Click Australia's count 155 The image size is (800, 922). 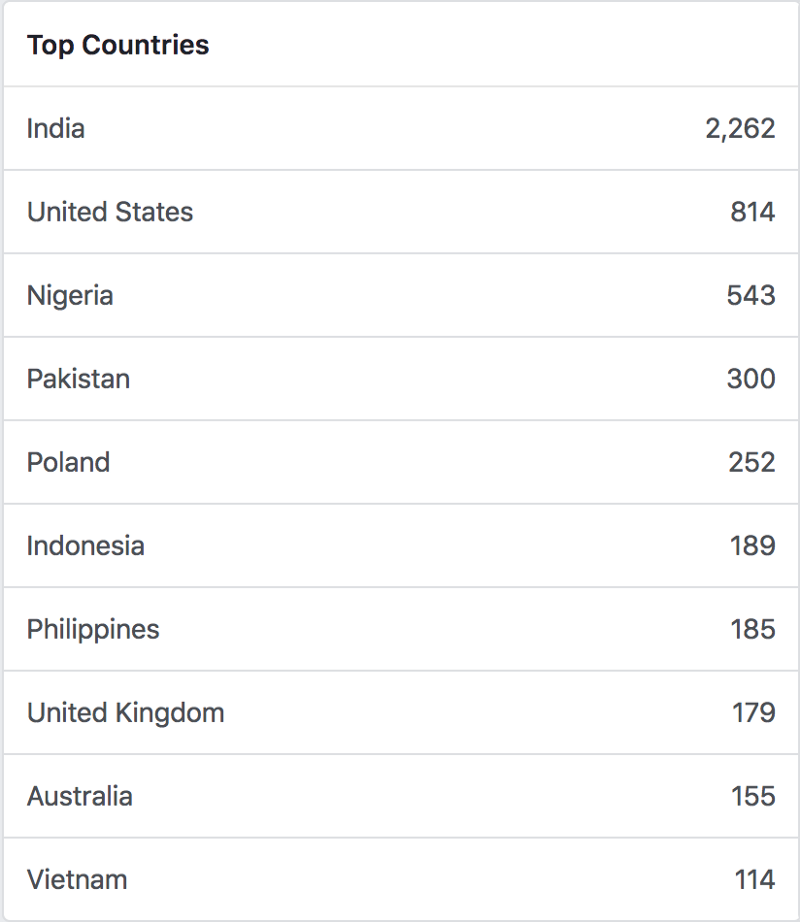[752, 797]
